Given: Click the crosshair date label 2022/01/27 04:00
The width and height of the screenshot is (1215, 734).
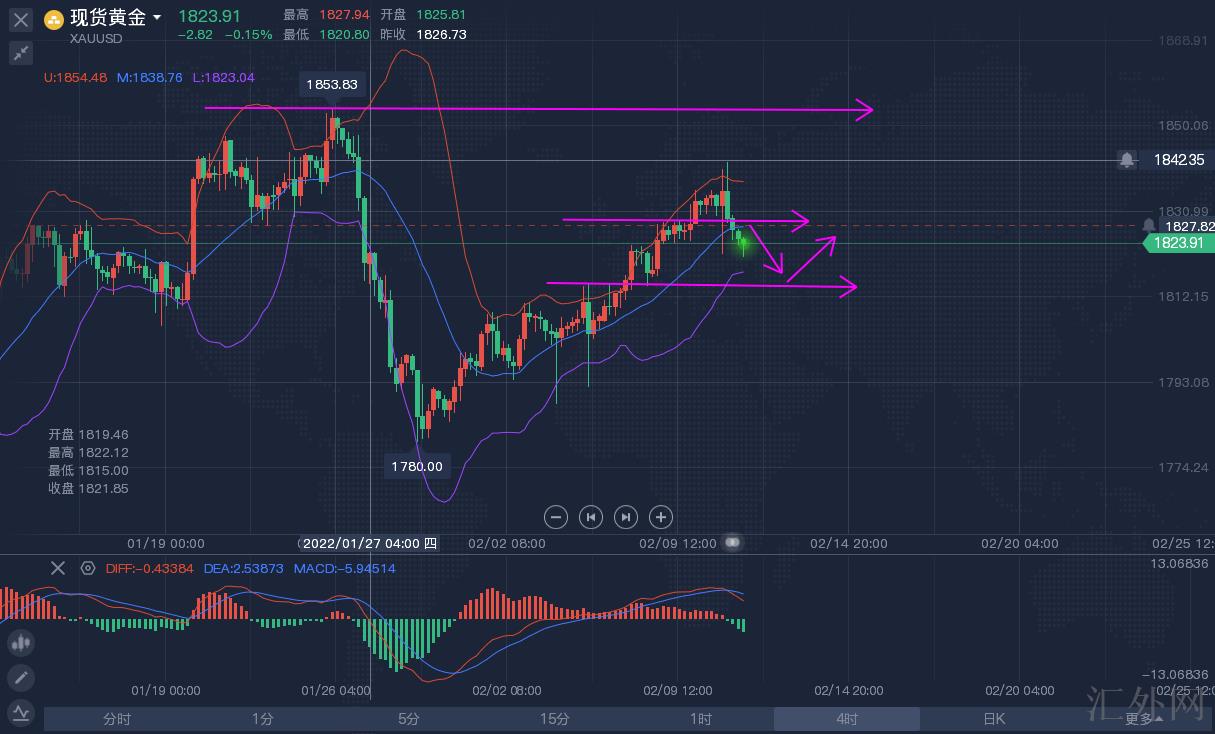Looking at the screenshot, I should point(369,544).
